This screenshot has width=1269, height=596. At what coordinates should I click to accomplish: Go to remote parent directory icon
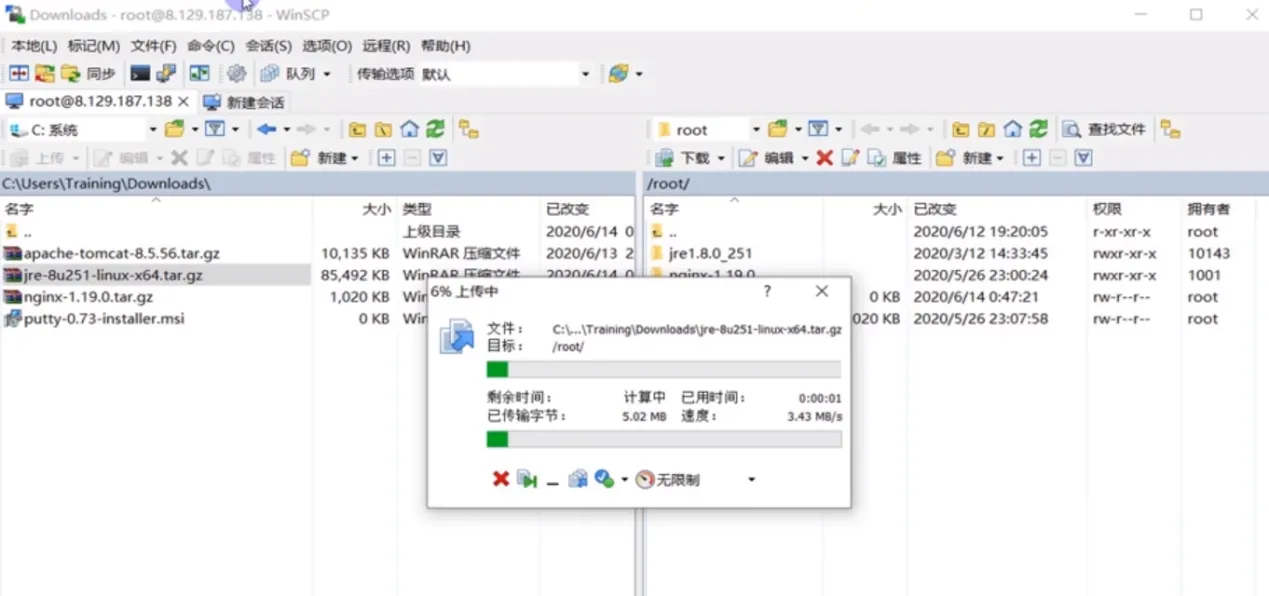960,130
